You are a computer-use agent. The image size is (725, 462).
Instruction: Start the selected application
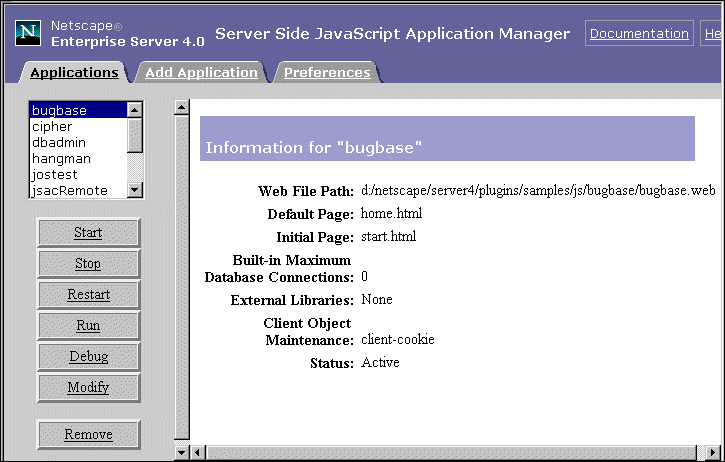pyautogui.click(x=88, y=232)
